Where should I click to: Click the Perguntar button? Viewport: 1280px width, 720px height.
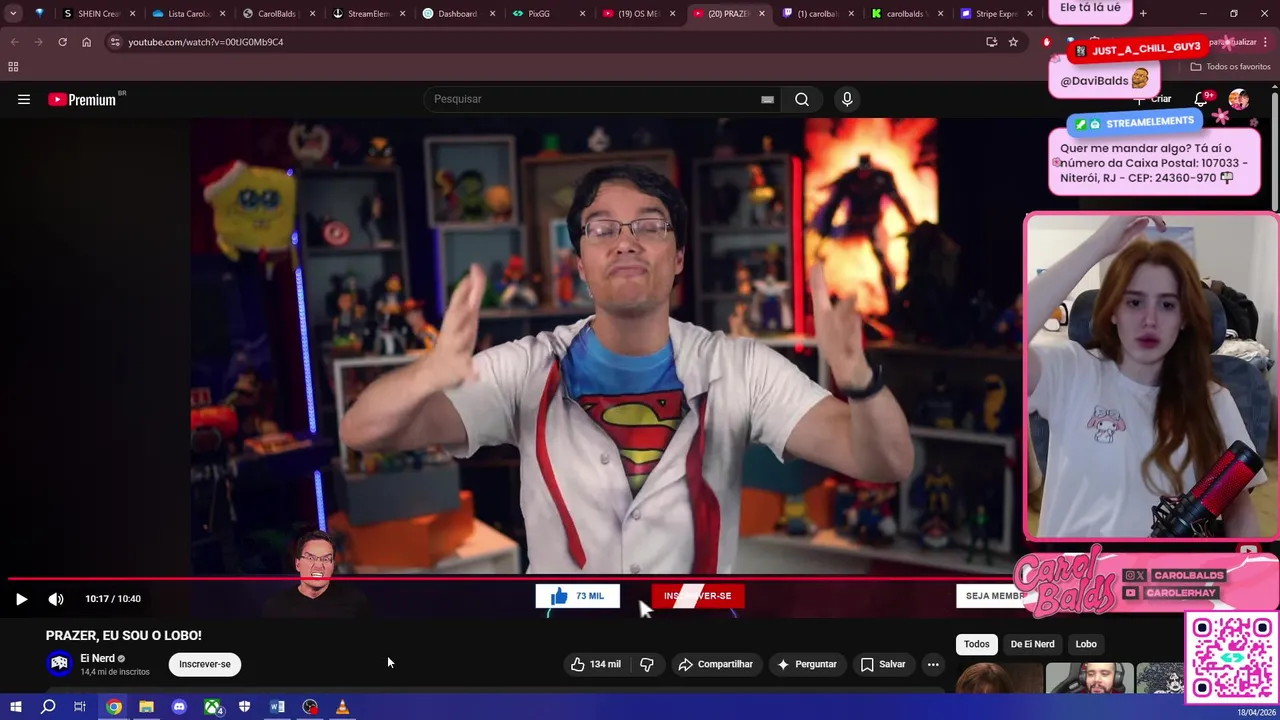pyautogui.click(x=806, y=664)
